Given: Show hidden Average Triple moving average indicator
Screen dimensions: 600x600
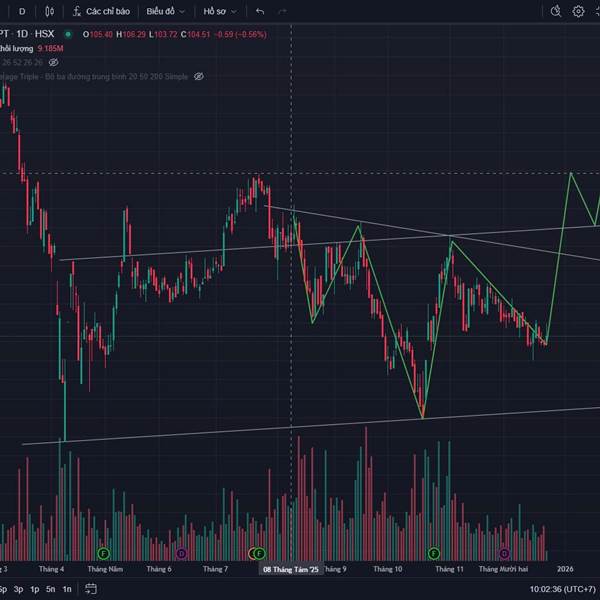Looking at the screenshot, I should pyautogui.click(x=199, y=77).
